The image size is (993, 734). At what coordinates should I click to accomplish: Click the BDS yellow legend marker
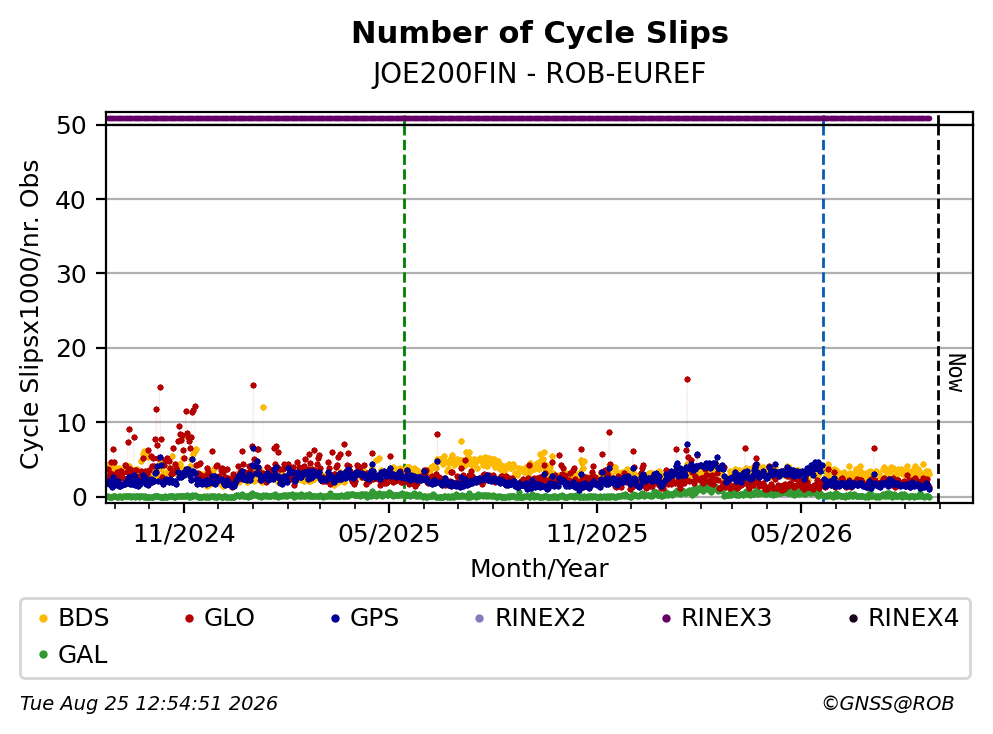pyautogui.click(x=43, y=618)
